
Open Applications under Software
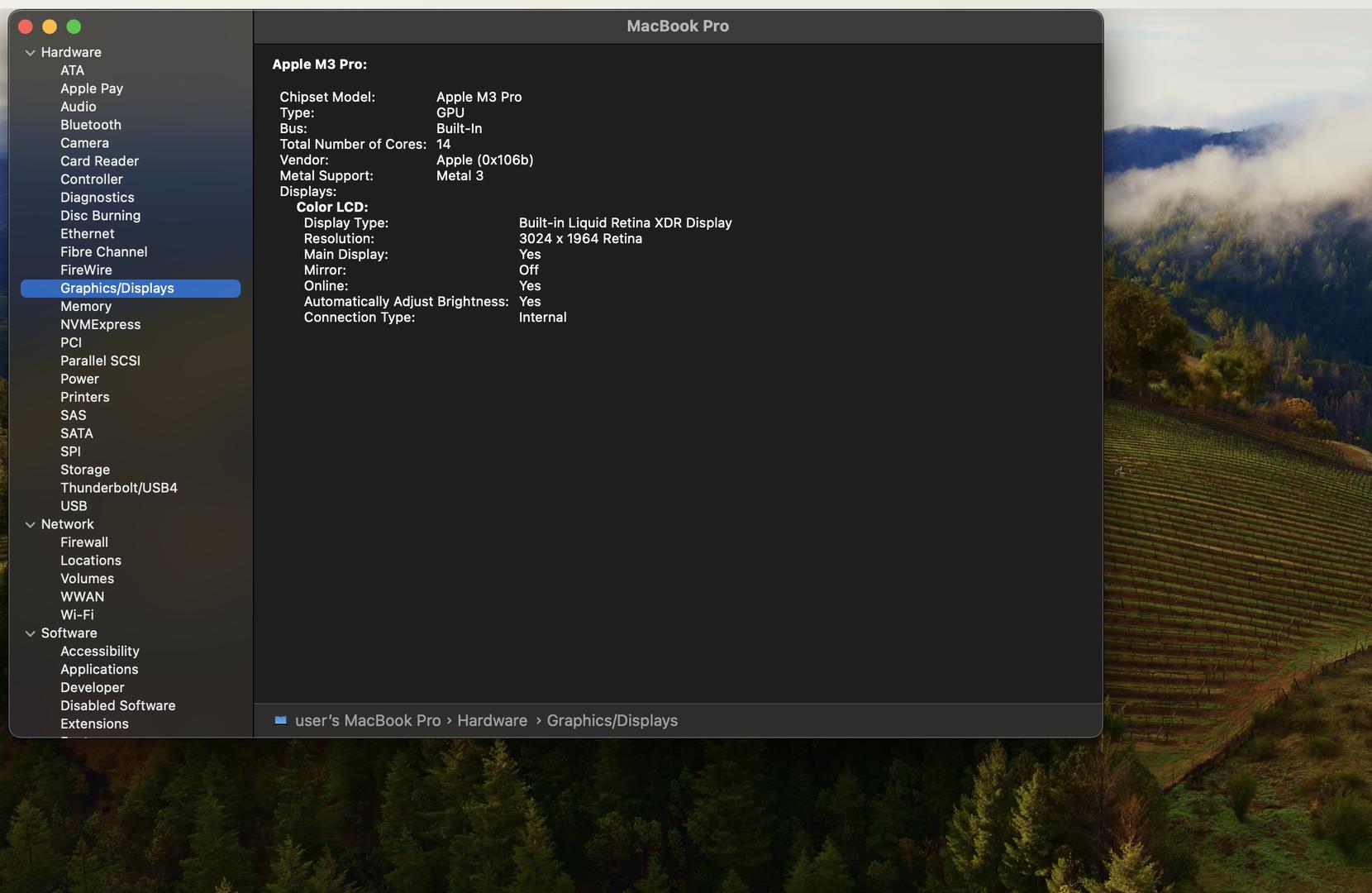tap(99, 671)
